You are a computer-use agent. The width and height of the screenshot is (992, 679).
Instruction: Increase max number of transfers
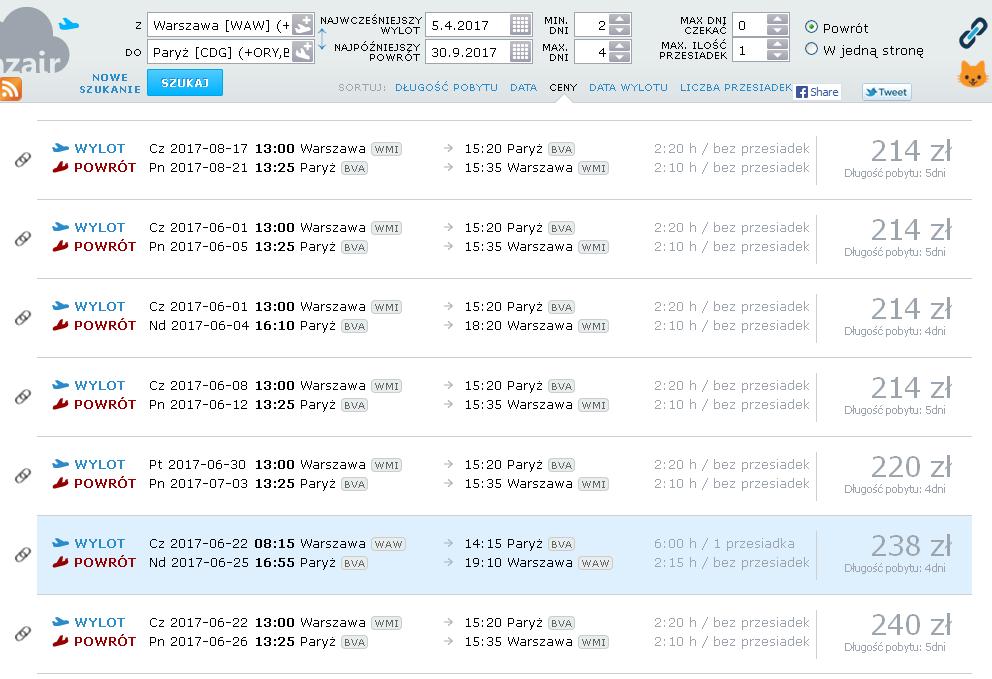click(778, 45)
